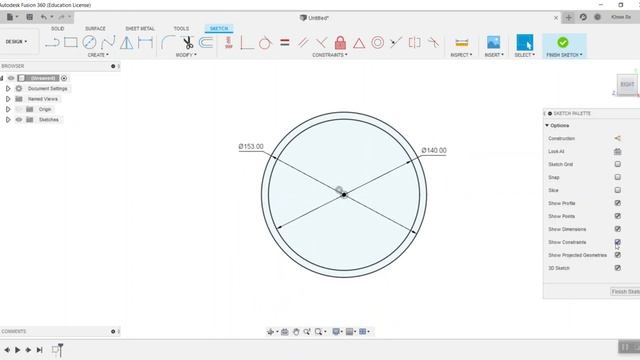Enable the Sketch Grid checkbox
640x360 pixels.
click(x=618, y=164)
